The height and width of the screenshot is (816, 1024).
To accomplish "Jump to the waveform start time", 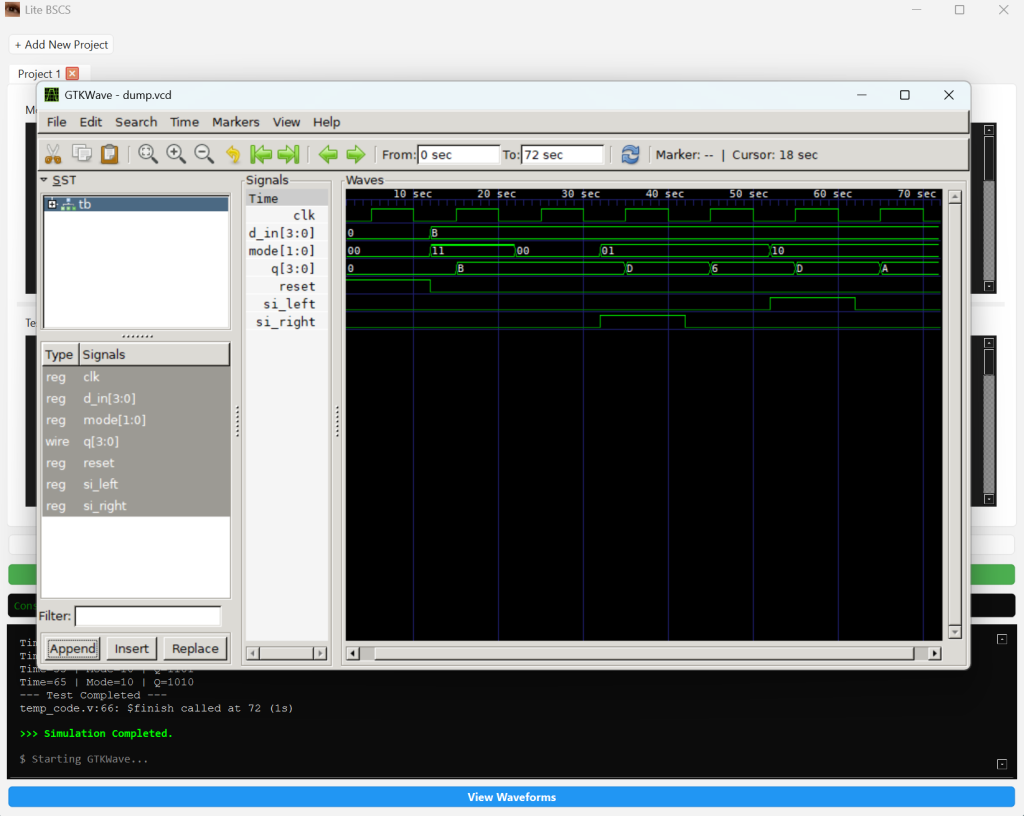I will (x=261, y=154).
